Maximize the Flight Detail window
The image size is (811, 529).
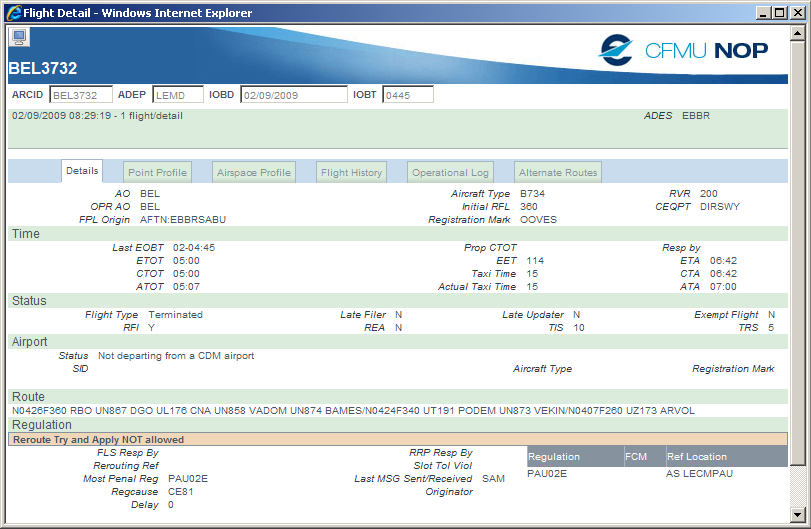779,13
